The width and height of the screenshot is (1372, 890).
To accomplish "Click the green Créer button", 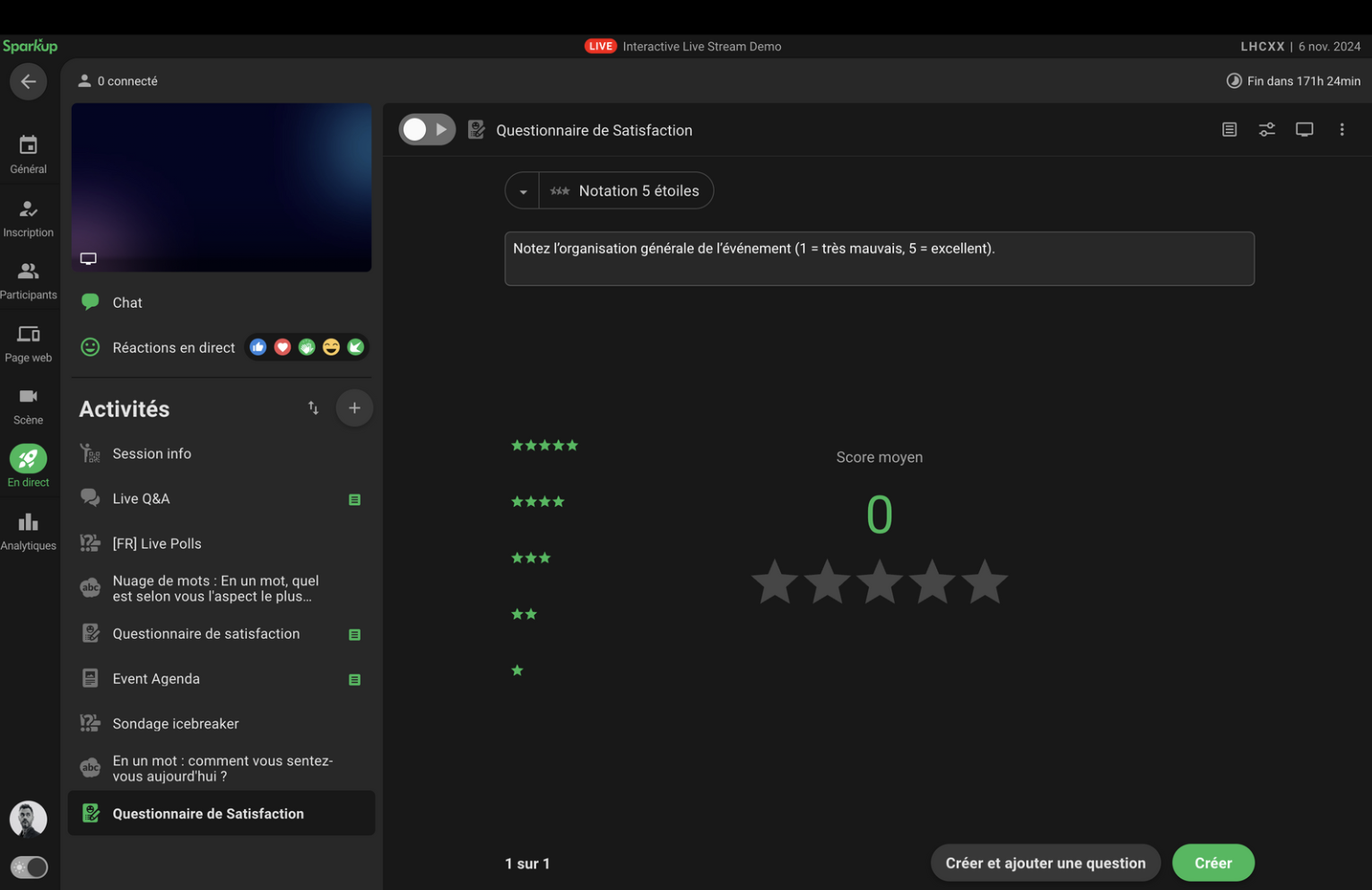I will (x=1212, y=863).
